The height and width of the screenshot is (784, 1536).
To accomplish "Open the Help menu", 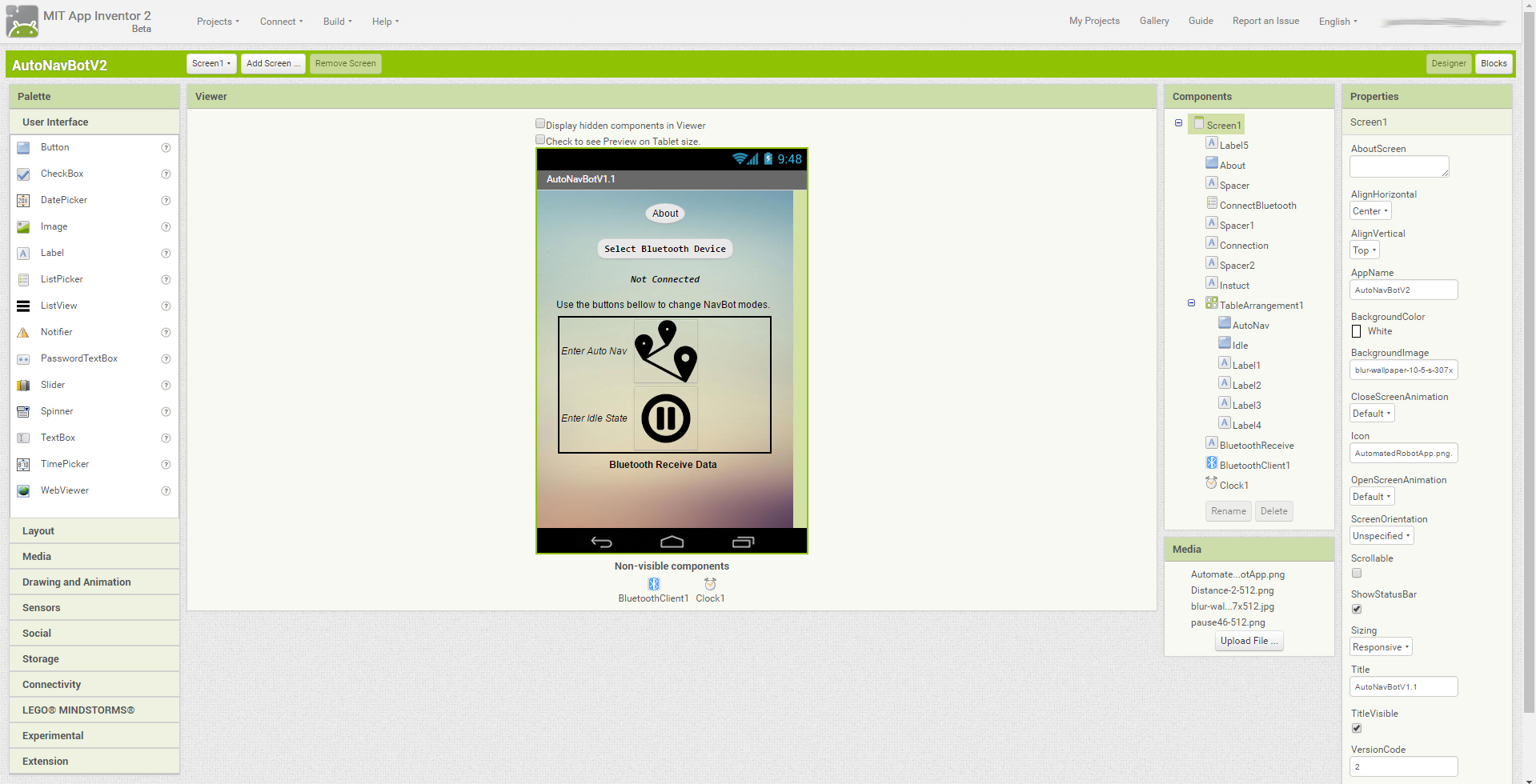I will (385, 22).
